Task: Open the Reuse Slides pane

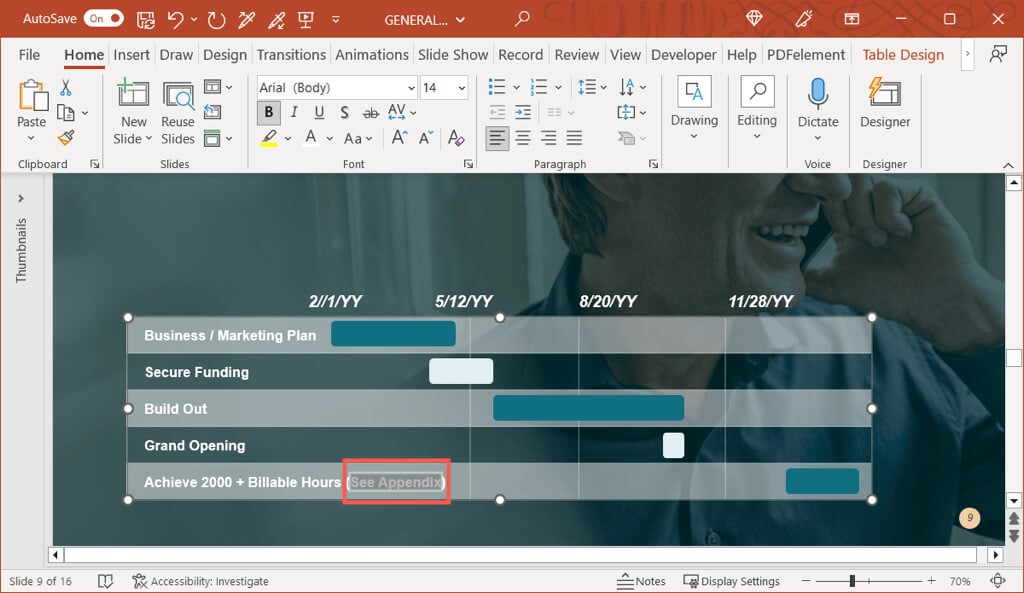Action: (x=178, y=114)
